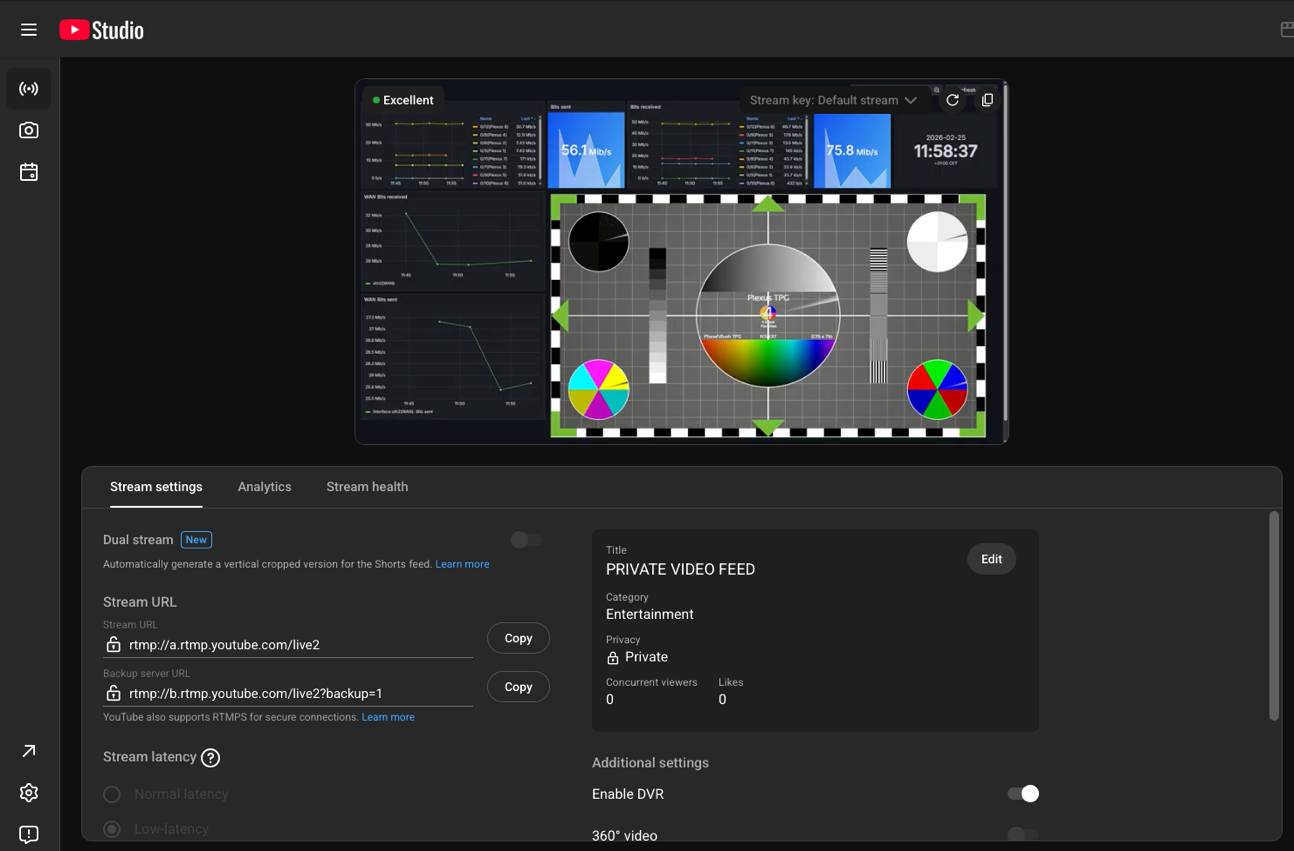Click the lock icon beside Backup server URL
Screen dimensions: 1294x851
(114, 693)
